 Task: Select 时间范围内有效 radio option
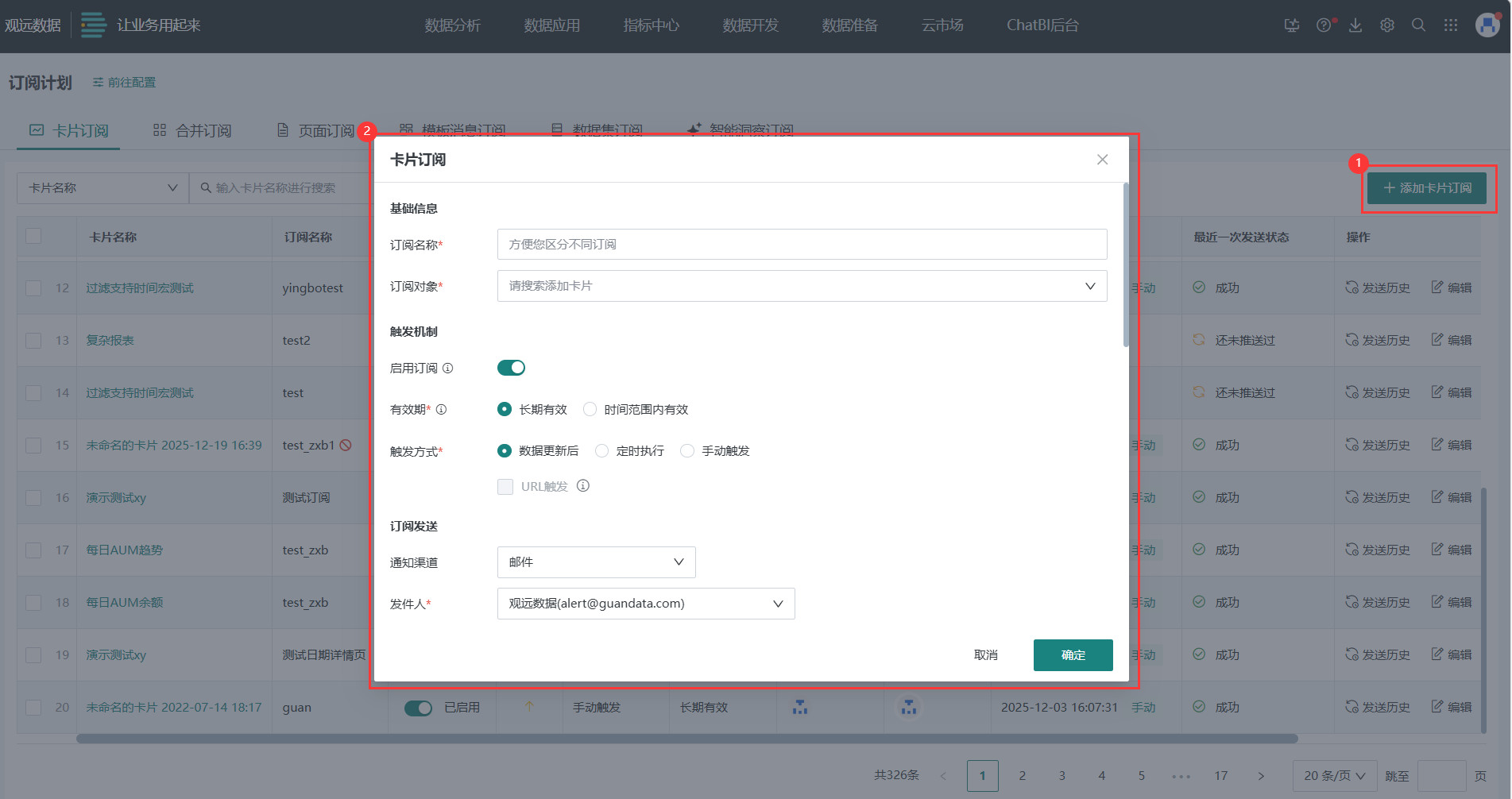[590, 410]
